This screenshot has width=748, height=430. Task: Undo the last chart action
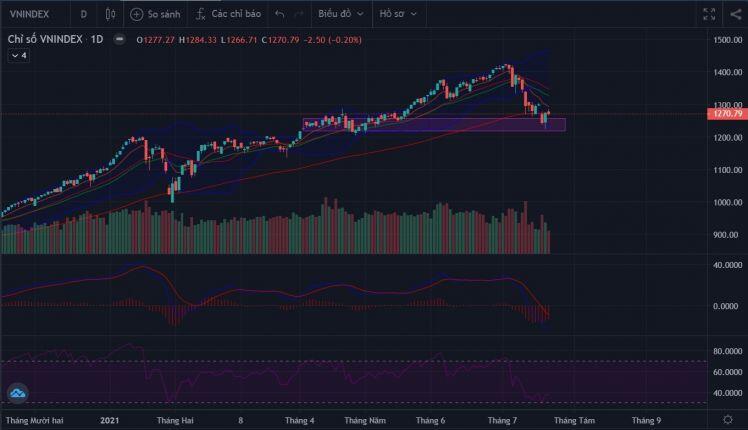280,14
